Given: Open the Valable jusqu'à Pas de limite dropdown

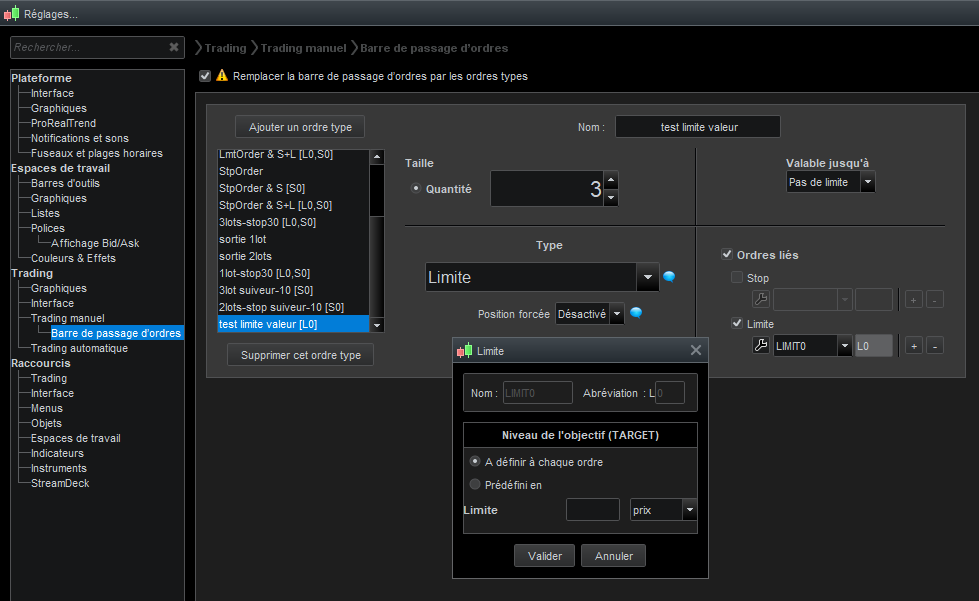Looking at the screenshot, I should (x=867, y=182).
